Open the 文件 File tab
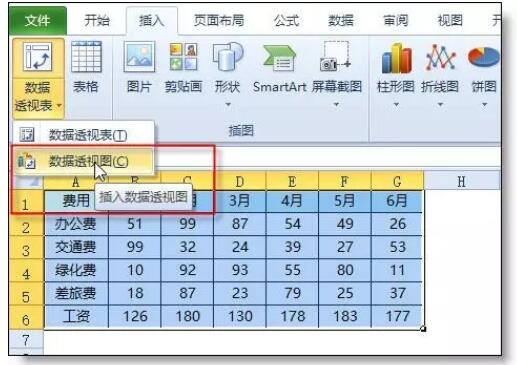Image resolution: width=517 pixels, height=365 pixels. pos(38,21)
